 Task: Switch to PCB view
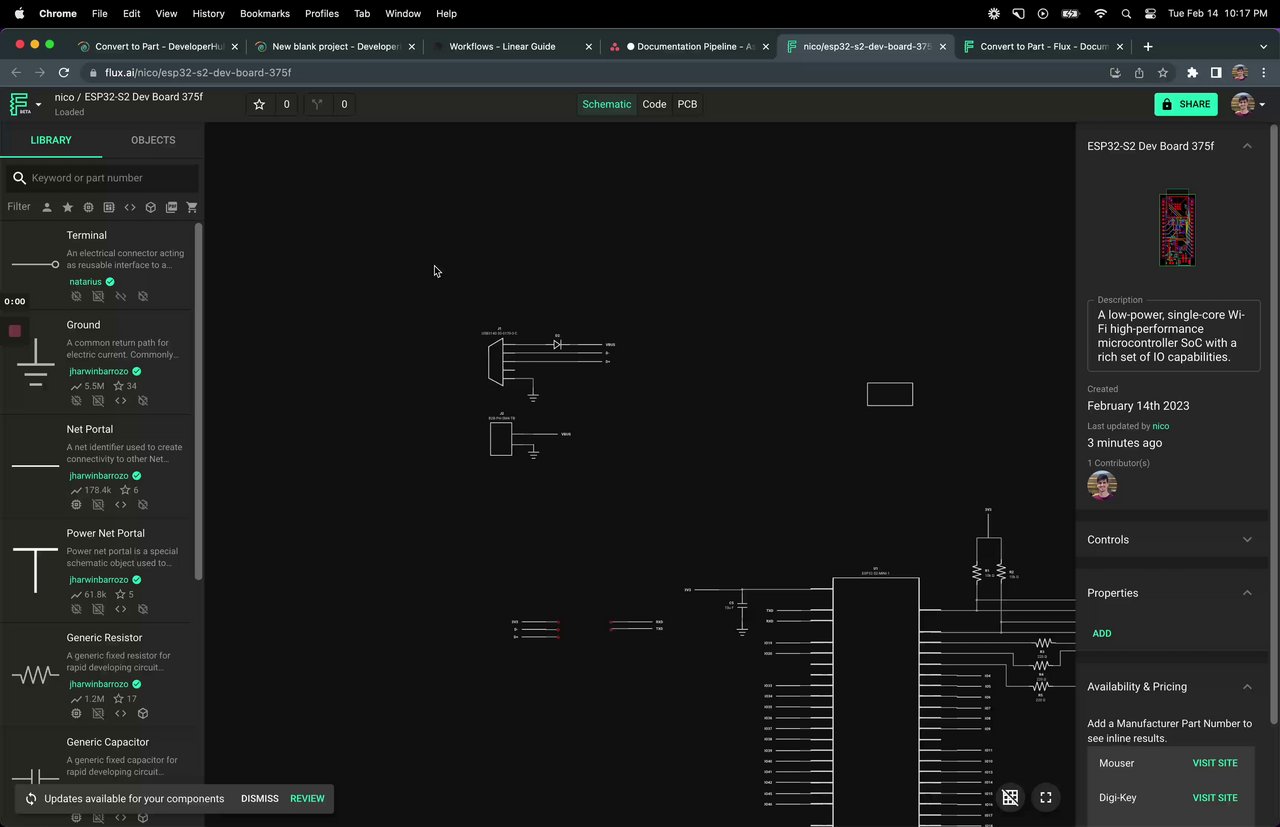[687, 104]
